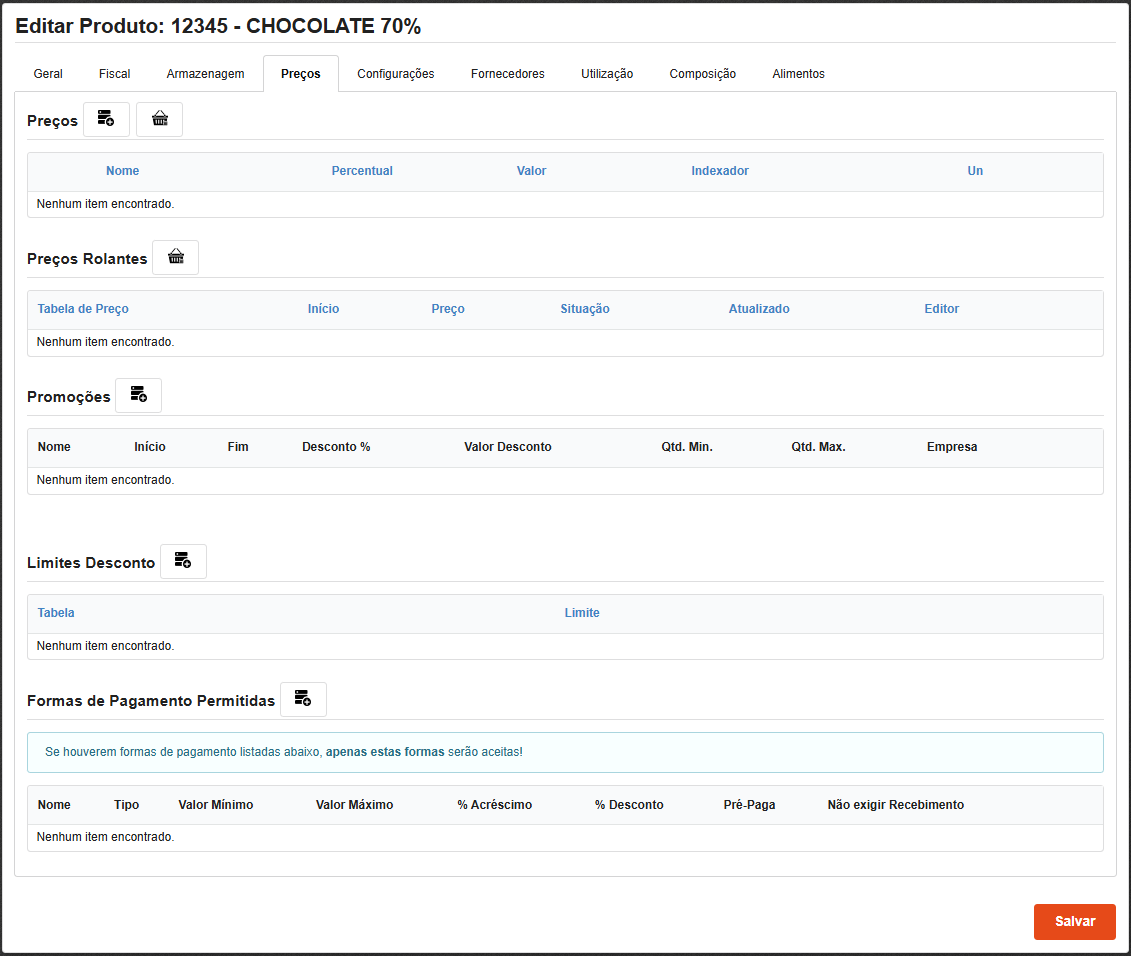Sort Preços Rolantes by Tabela de Preço

83,309
